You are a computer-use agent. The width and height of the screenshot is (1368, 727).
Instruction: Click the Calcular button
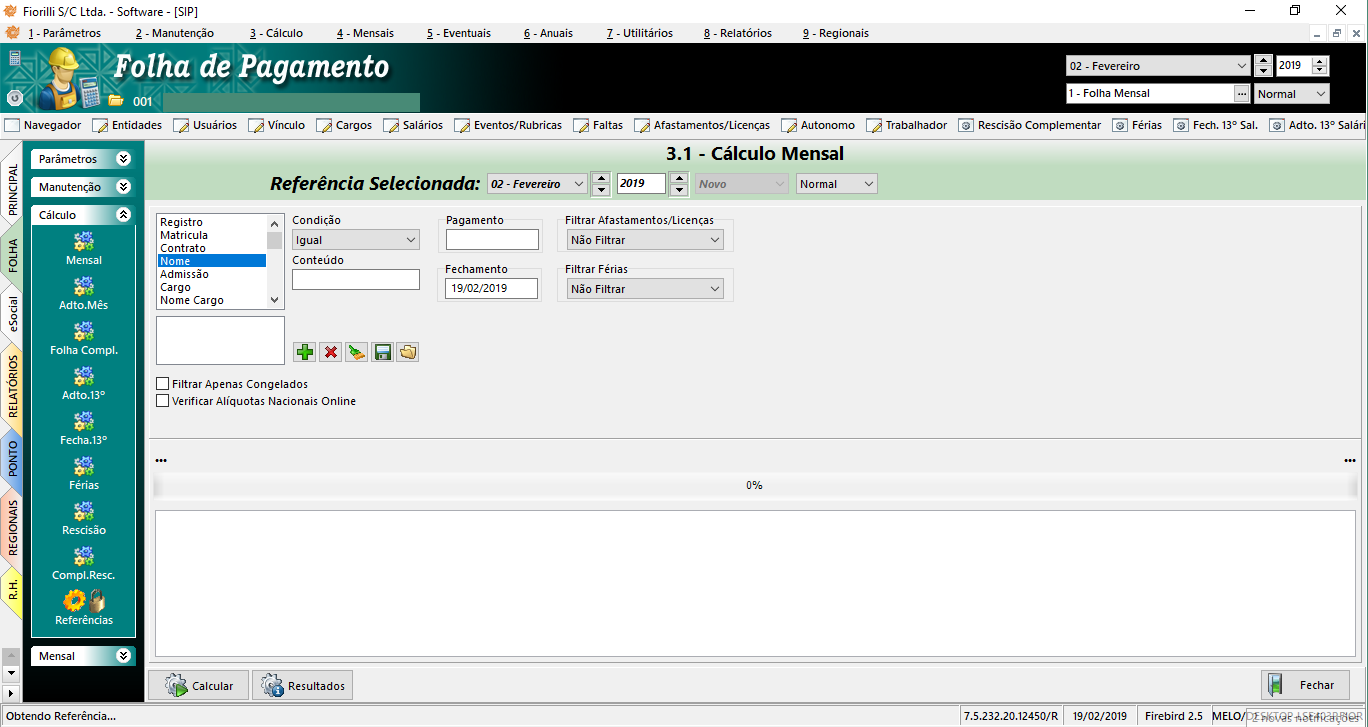pos(199,686)
